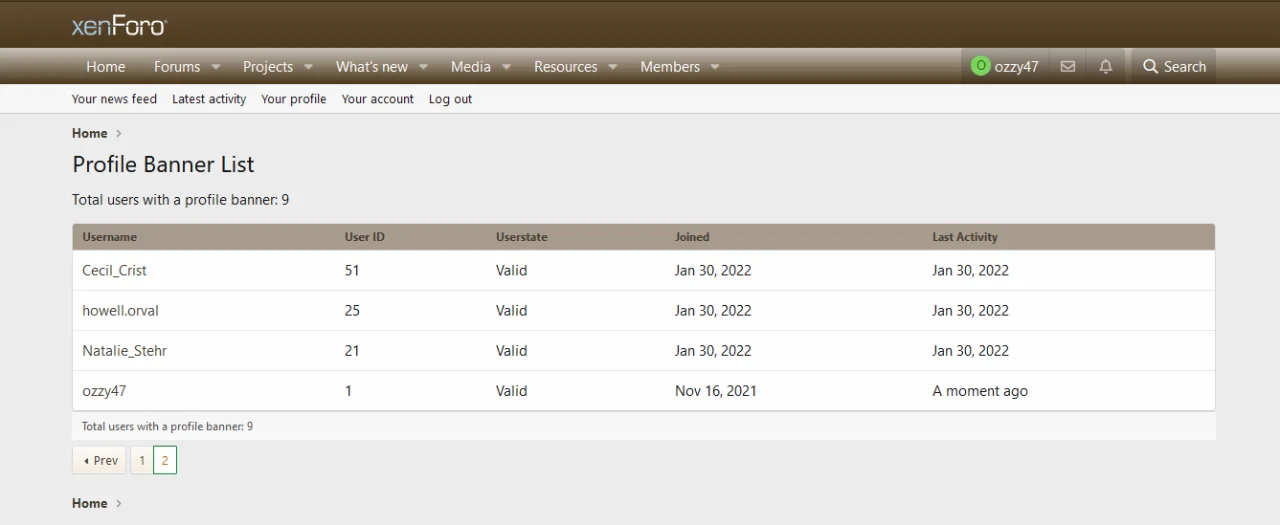The width and height of the screenshot is (1280, 525).
Task: Open the Projects nav tab
Action: click(x=268, y=67)
